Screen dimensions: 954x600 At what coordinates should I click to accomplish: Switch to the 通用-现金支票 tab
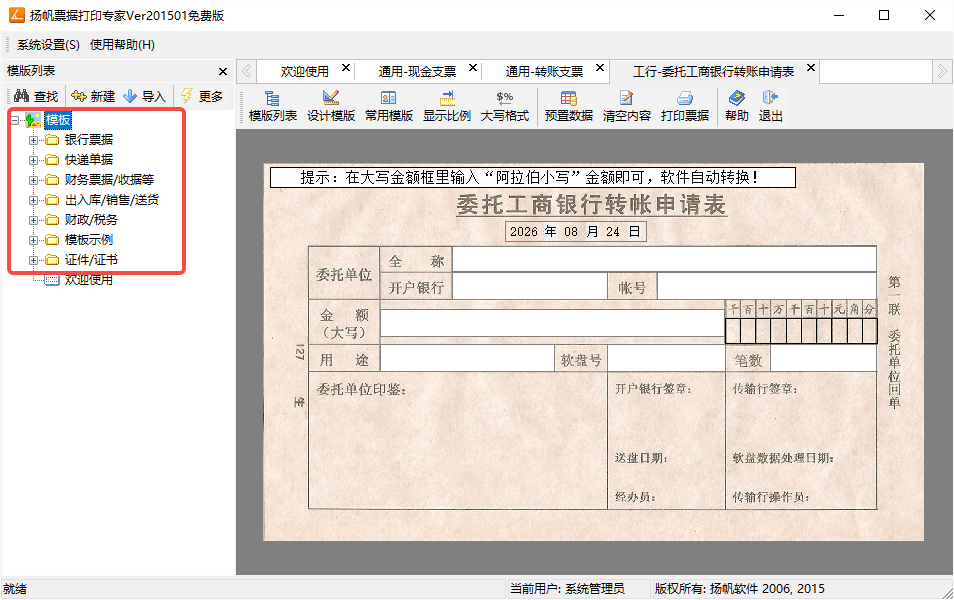pos(417,72)
